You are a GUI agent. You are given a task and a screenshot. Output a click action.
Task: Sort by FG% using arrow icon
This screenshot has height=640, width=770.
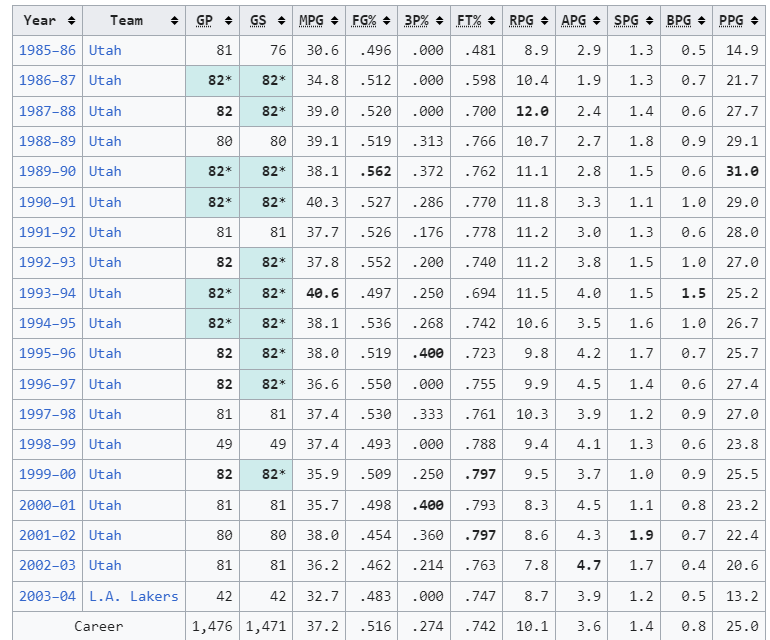(x=386, y=21)
